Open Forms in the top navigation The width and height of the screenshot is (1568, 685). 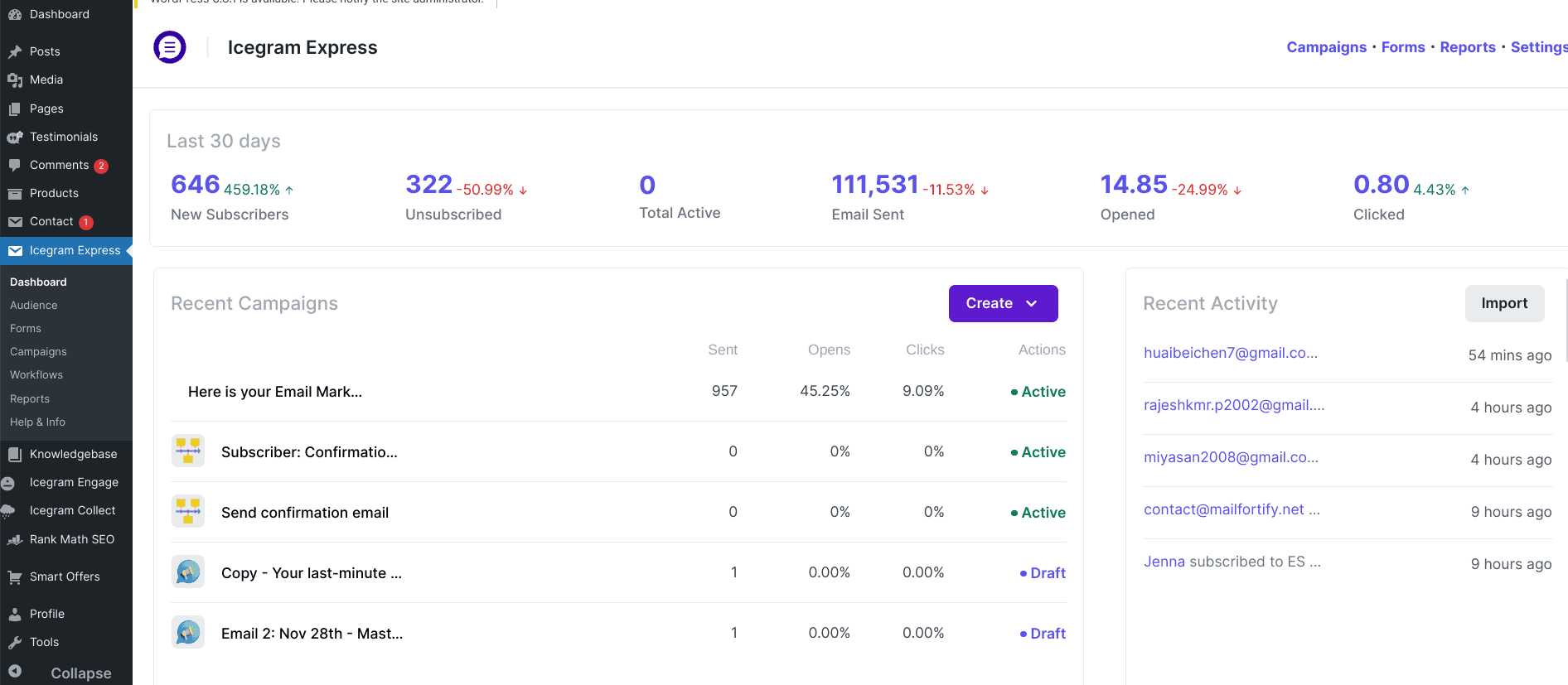point(1403,47)
